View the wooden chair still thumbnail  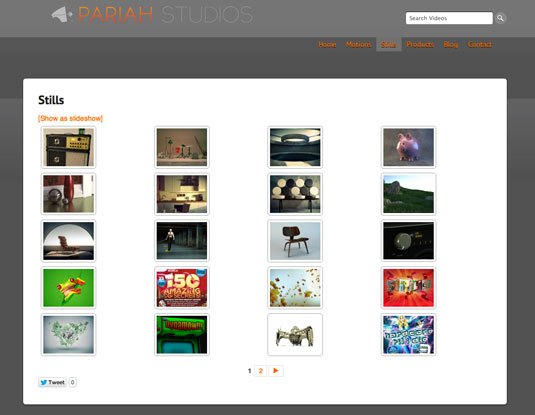[295, 241]
